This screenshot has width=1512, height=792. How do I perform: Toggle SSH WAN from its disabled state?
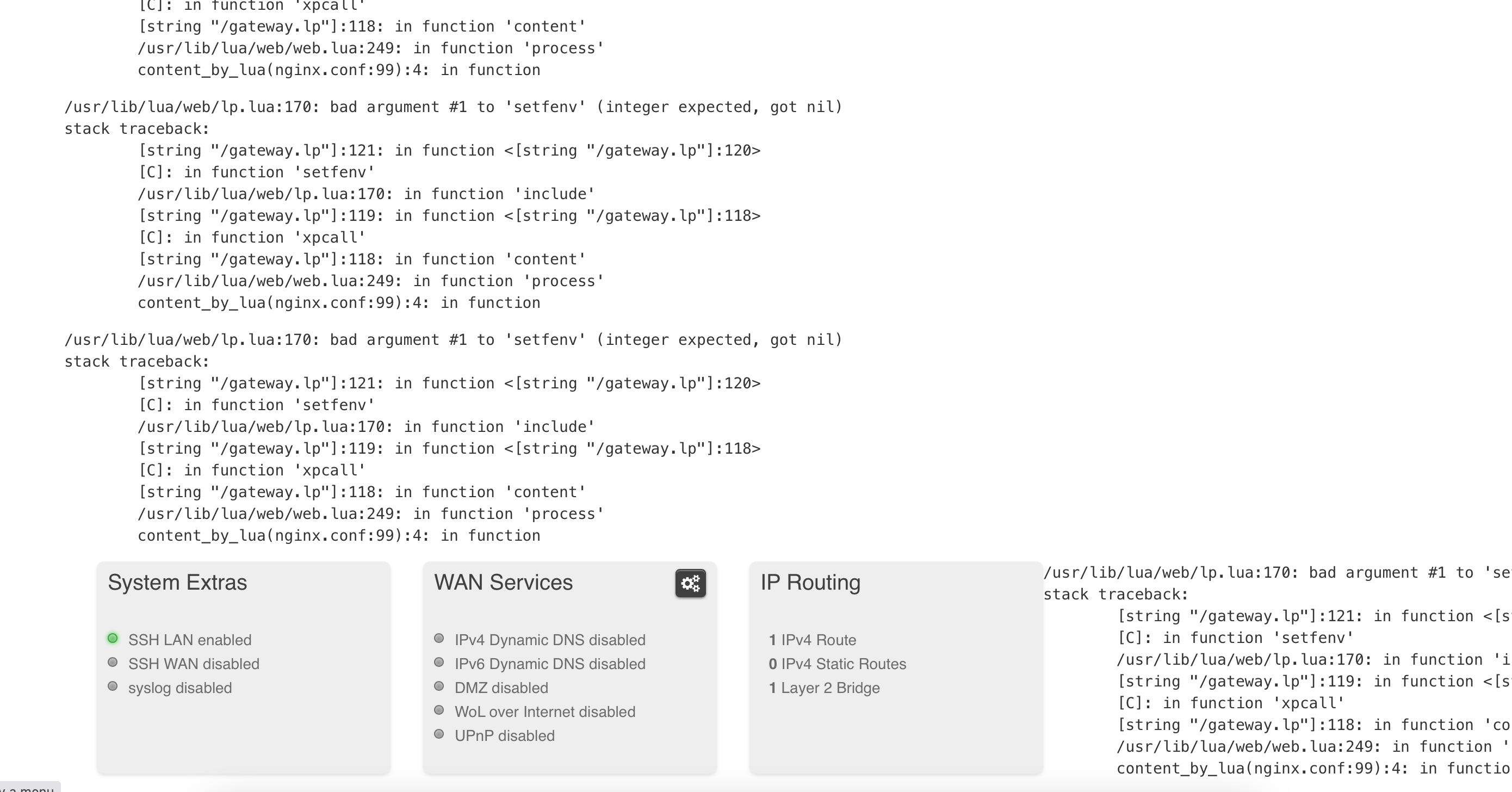coord(194,664)
